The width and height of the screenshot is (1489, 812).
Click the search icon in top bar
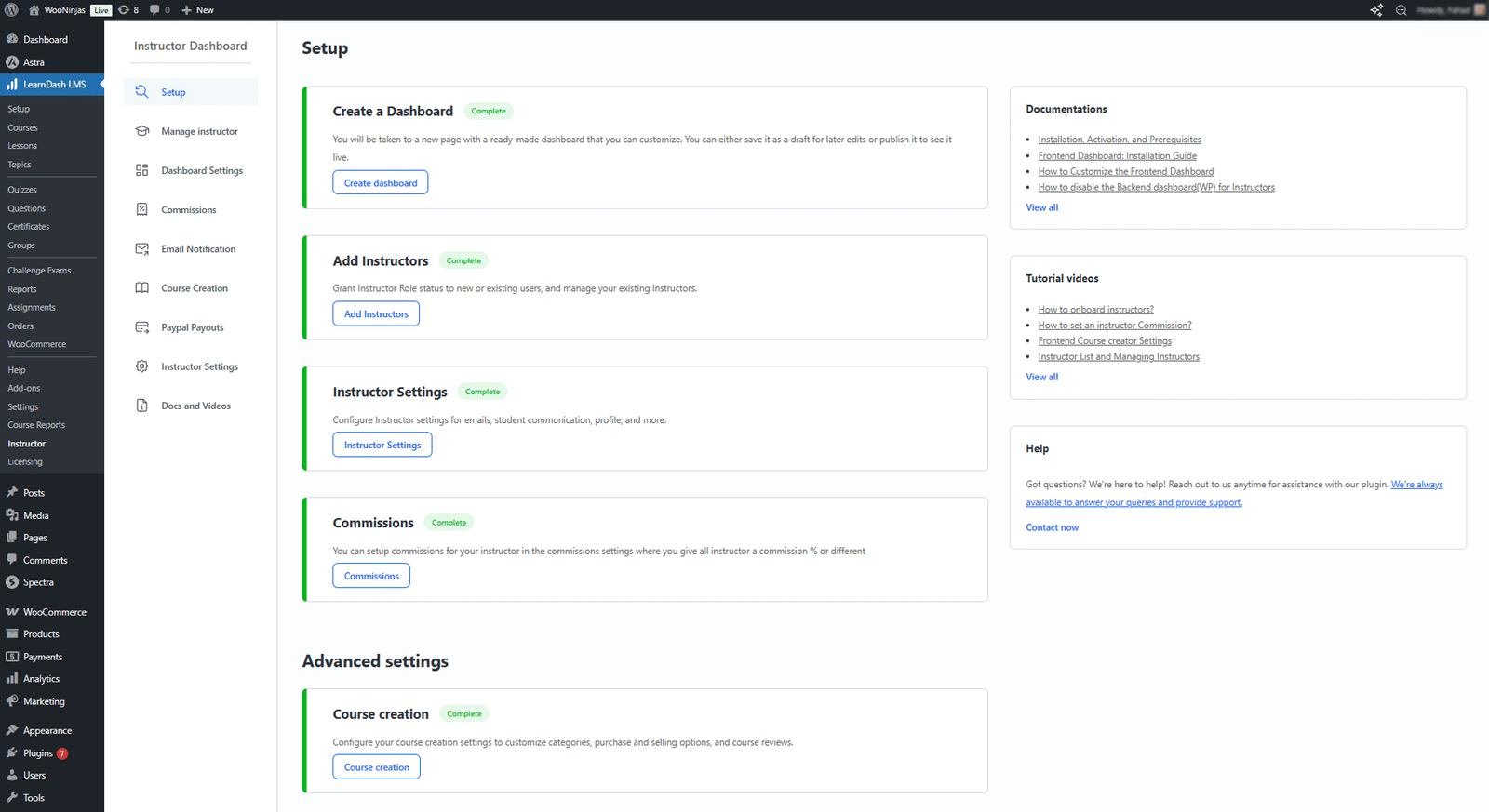pyautogui.click(x=1401, y=10)
